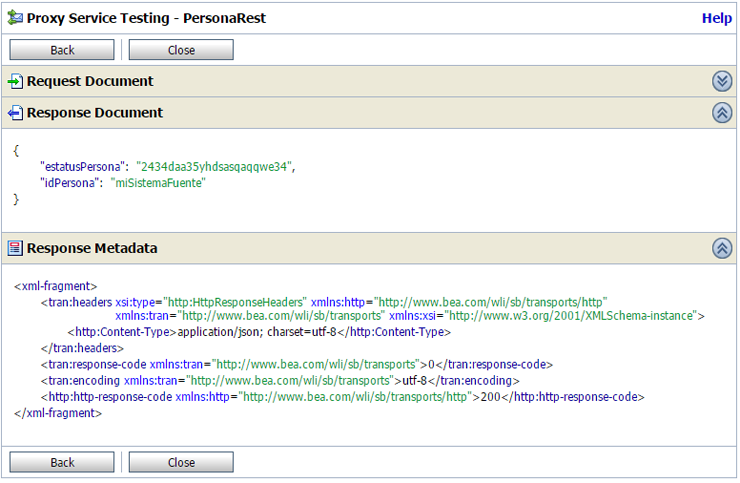Click the Request Document section icon
The height and width of the screenshot is (483, 740).
tap(15, 81)
